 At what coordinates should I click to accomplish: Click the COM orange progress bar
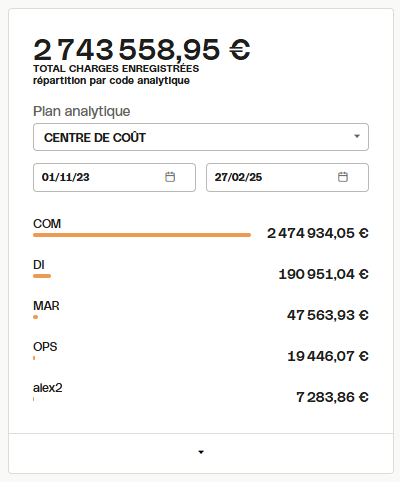142,235
